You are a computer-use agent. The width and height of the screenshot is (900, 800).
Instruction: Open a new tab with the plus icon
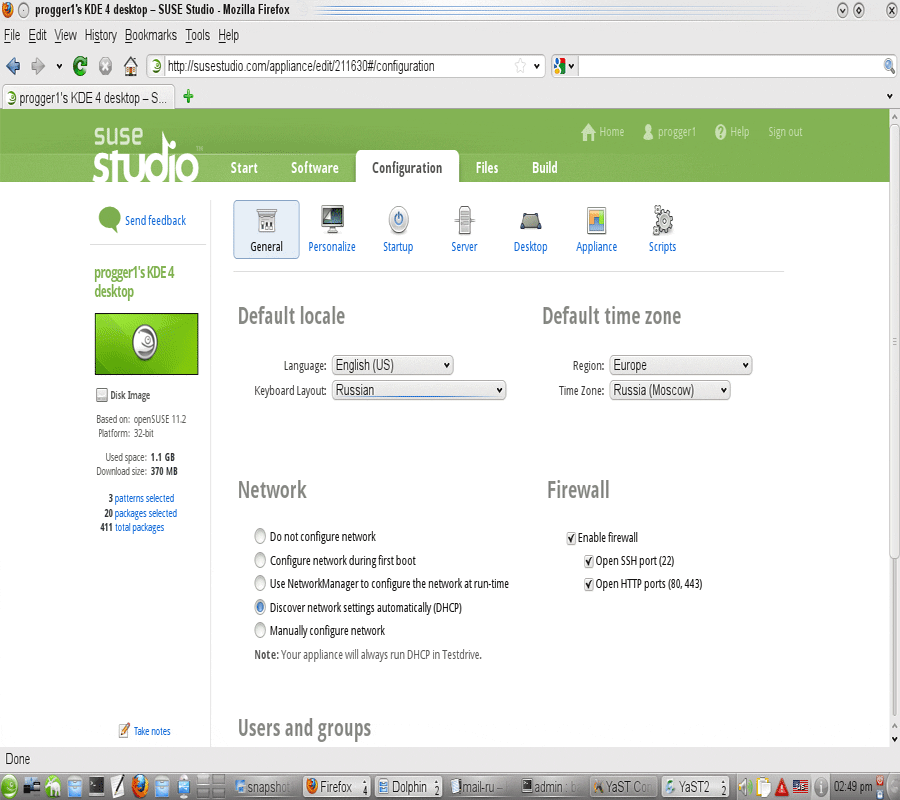tap(188, 96)
